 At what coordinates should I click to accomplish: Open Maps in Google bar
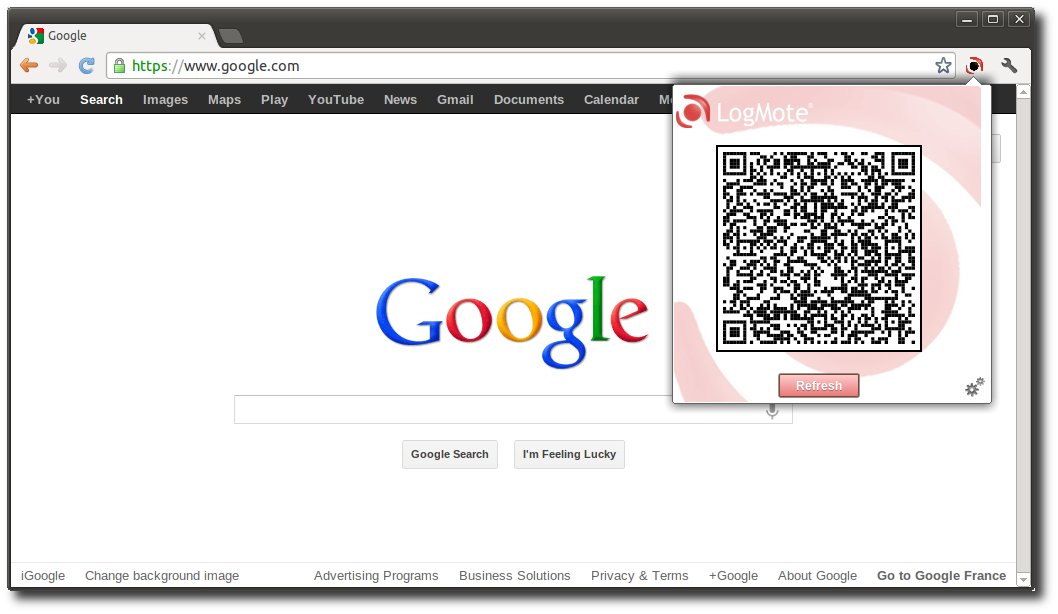pos(224,100)
